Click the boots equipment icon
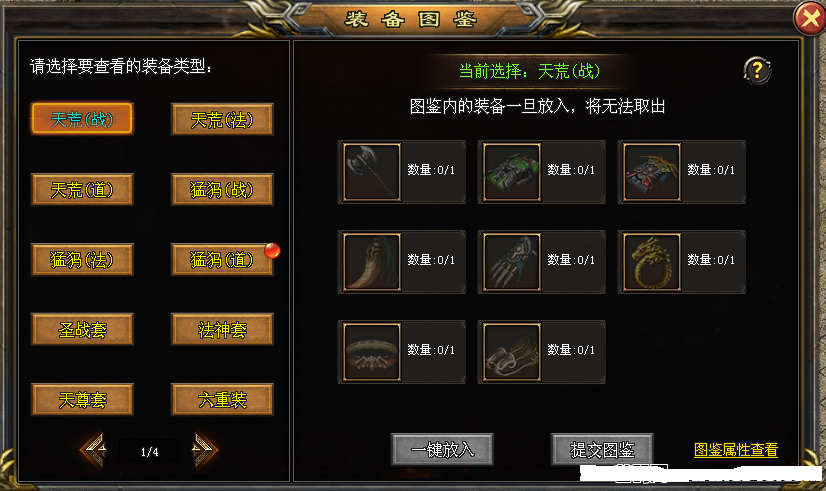Viewport: 826px width, 491px height. tap(512, 352)
